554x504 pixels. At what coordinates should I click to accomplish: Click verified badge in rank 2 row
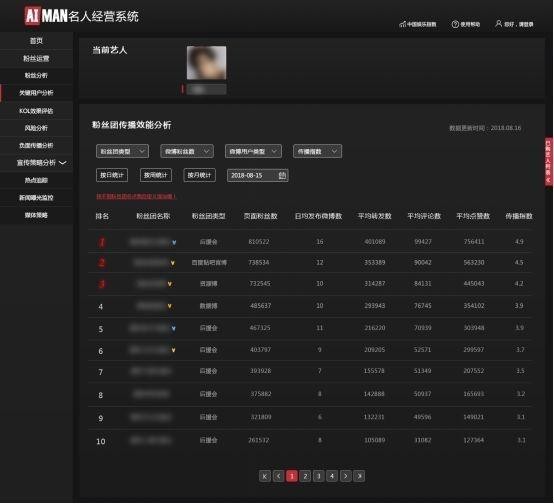point(172,263)
